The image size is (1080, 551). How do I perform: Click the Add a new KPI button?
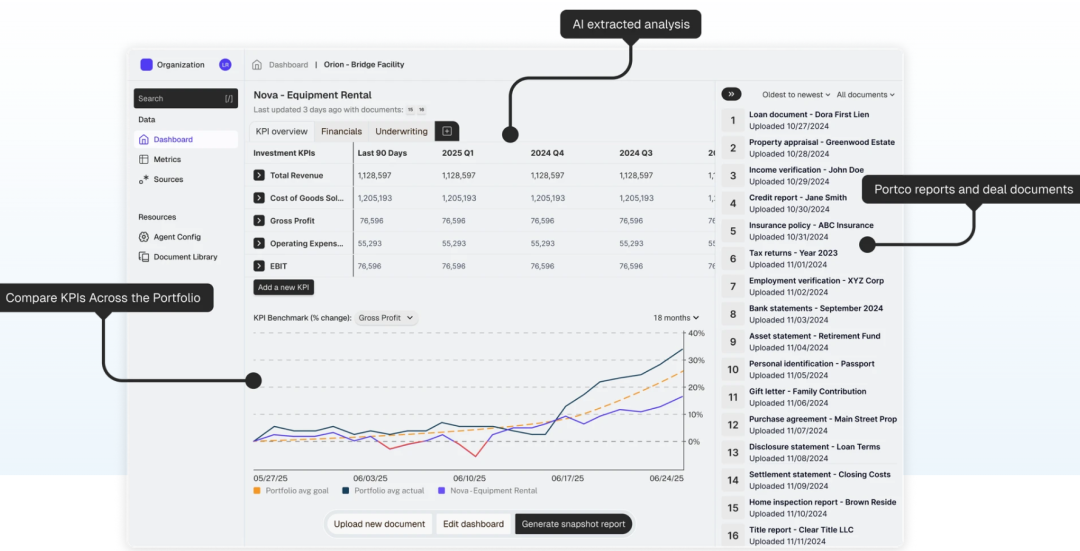284,287
